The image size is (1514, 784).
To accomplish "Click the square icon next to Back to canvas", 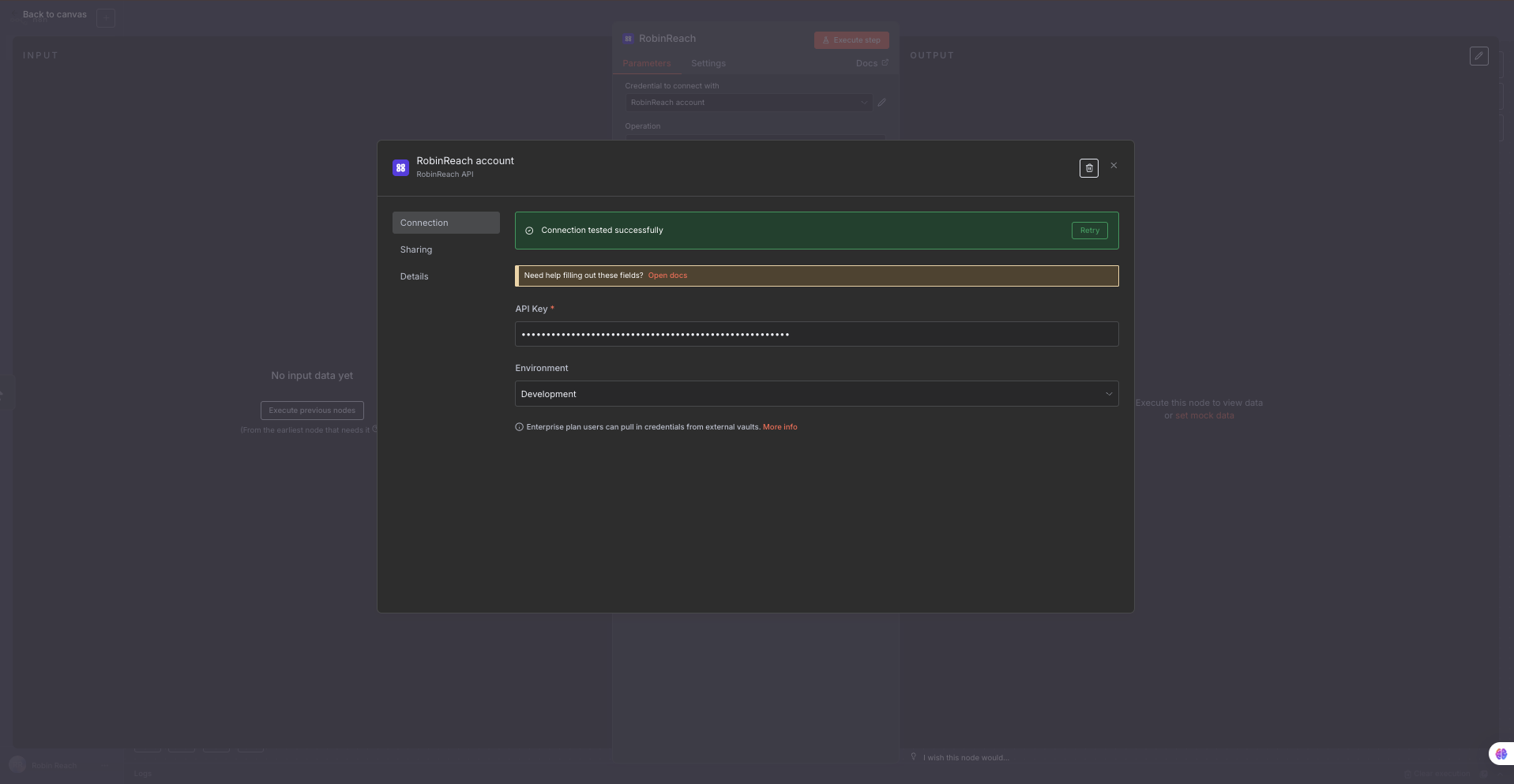I will [x=106, y=17].
